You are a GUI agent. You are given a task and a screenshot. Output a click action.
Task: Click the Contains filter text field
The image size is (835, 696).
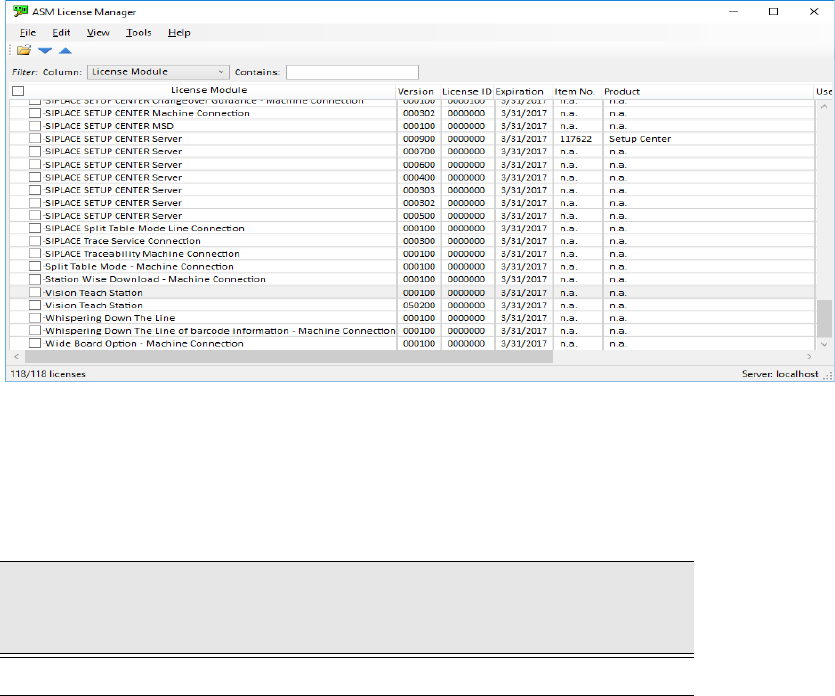[x=352, y=72]
